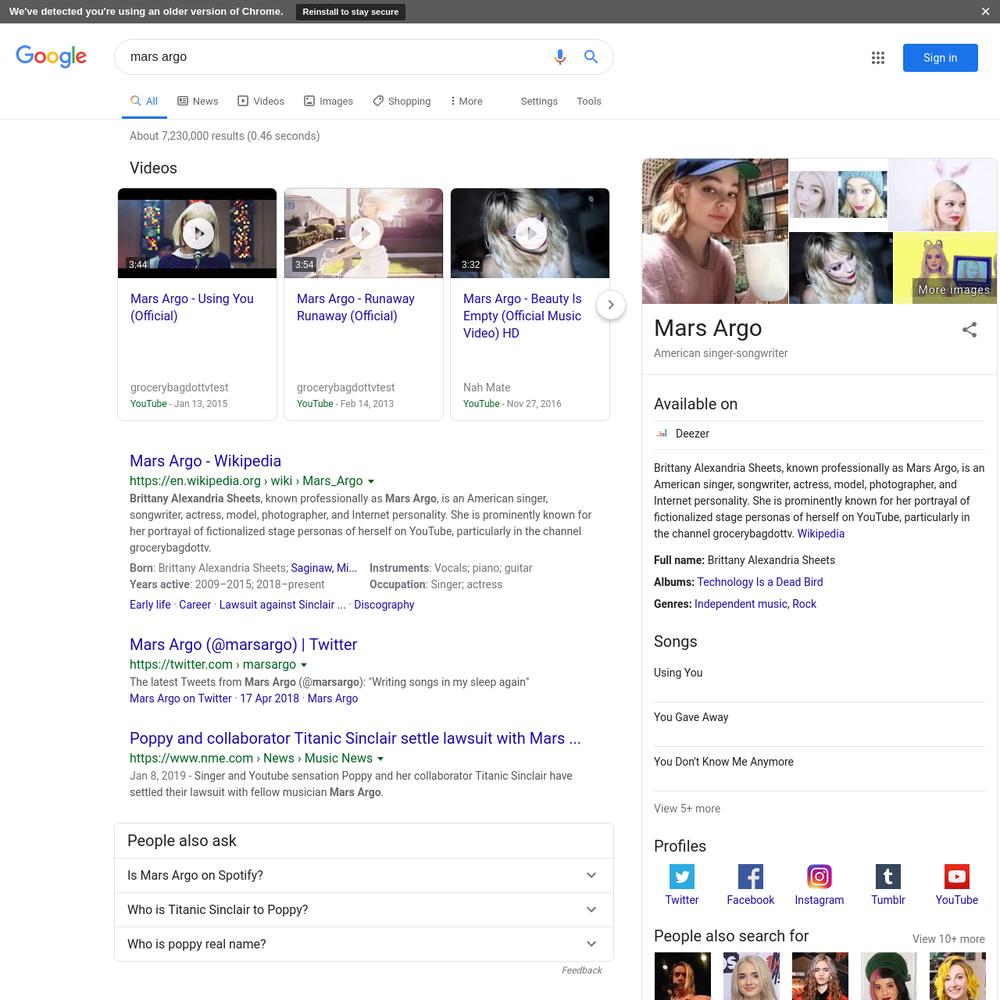Open the 'Early life' sitelink
This screenshot has height=1000, width=1000.
tap(150, 605)
